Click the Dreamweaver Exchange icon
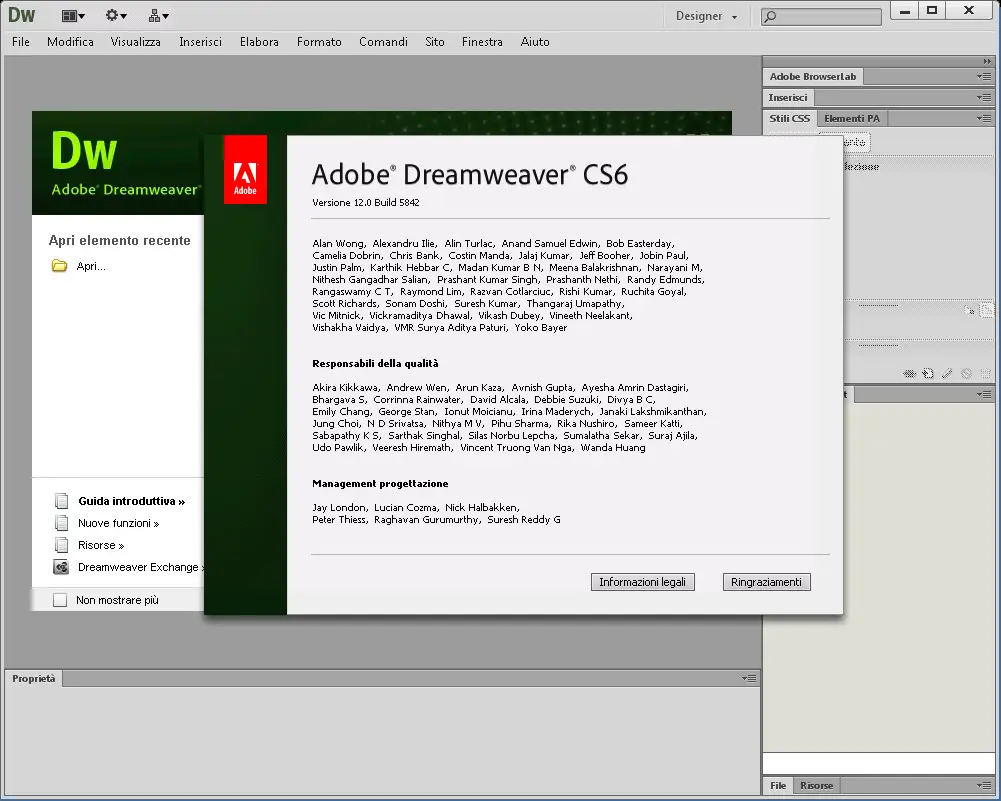1001x801 pixels. (x=61, y=567)
